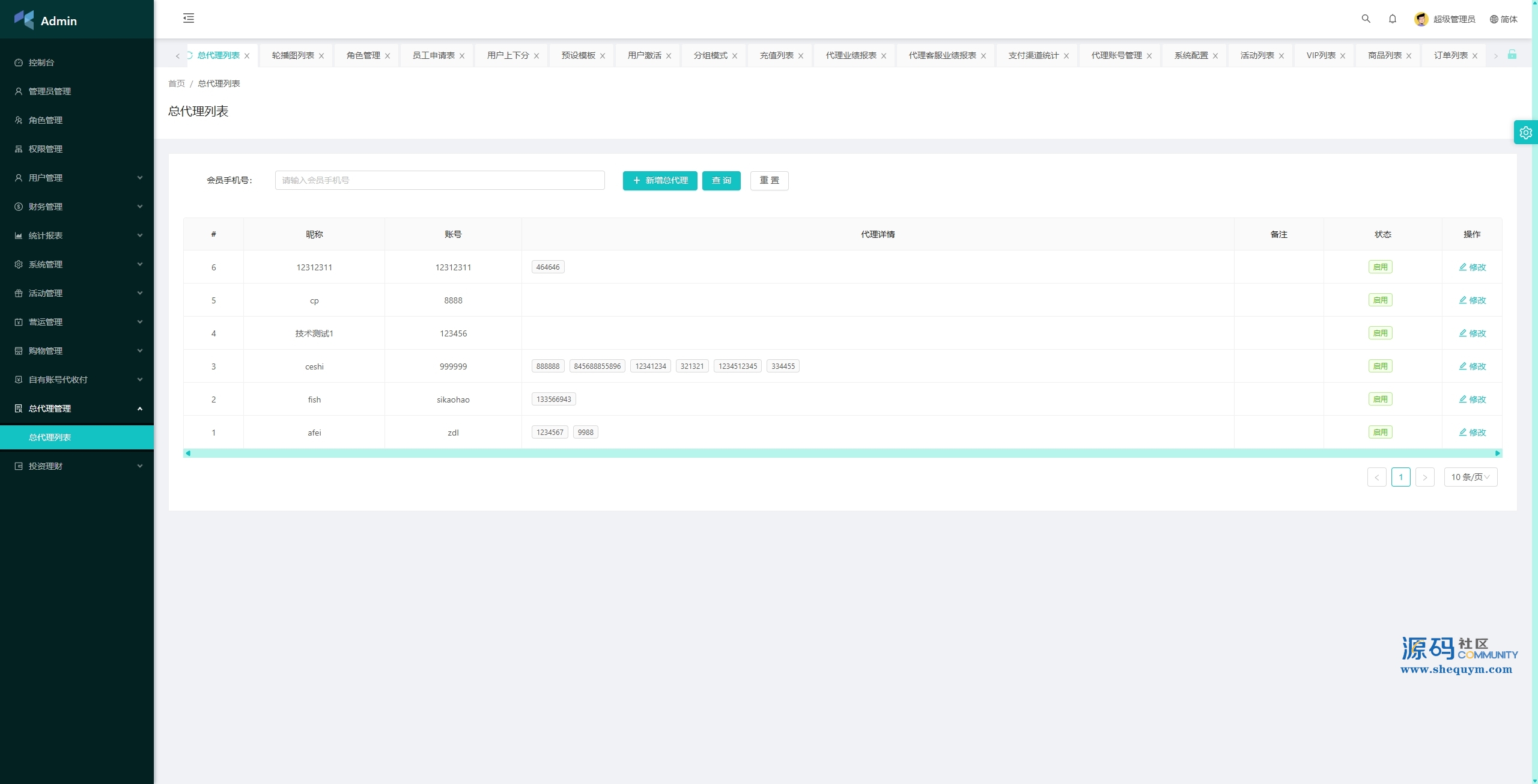Screen dimensions: 1538x784
Task: Click the 新增总代理 button
Action: pyautogui.click(x=660, y=180)
